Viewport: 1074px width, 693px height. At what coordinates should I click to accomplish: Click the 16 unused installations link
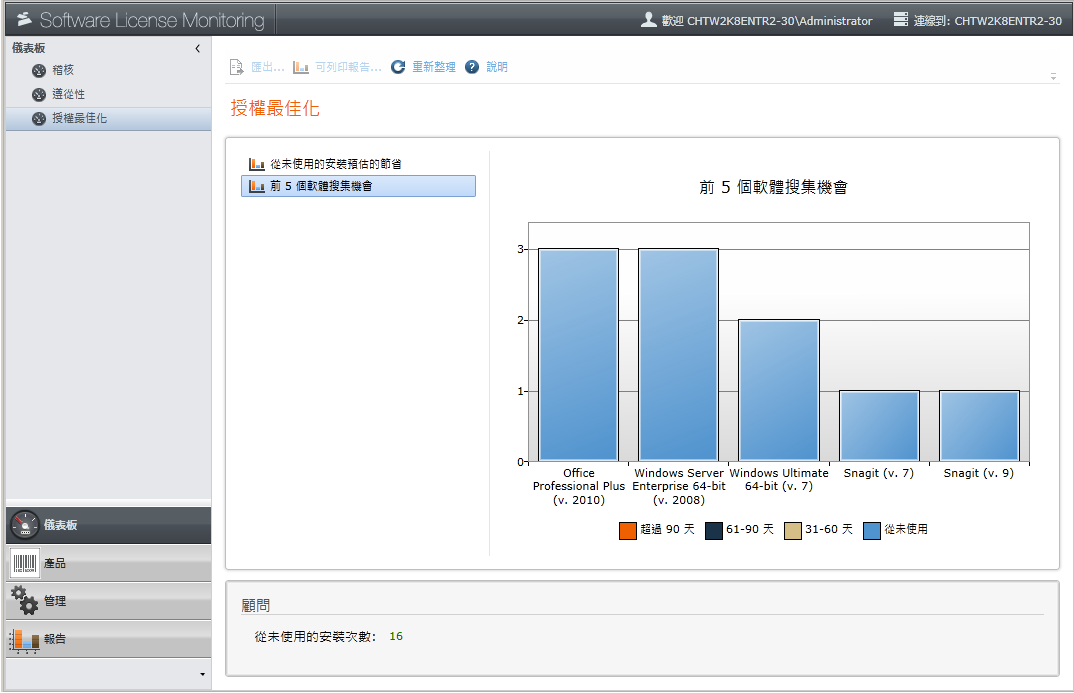click(396, 636)
